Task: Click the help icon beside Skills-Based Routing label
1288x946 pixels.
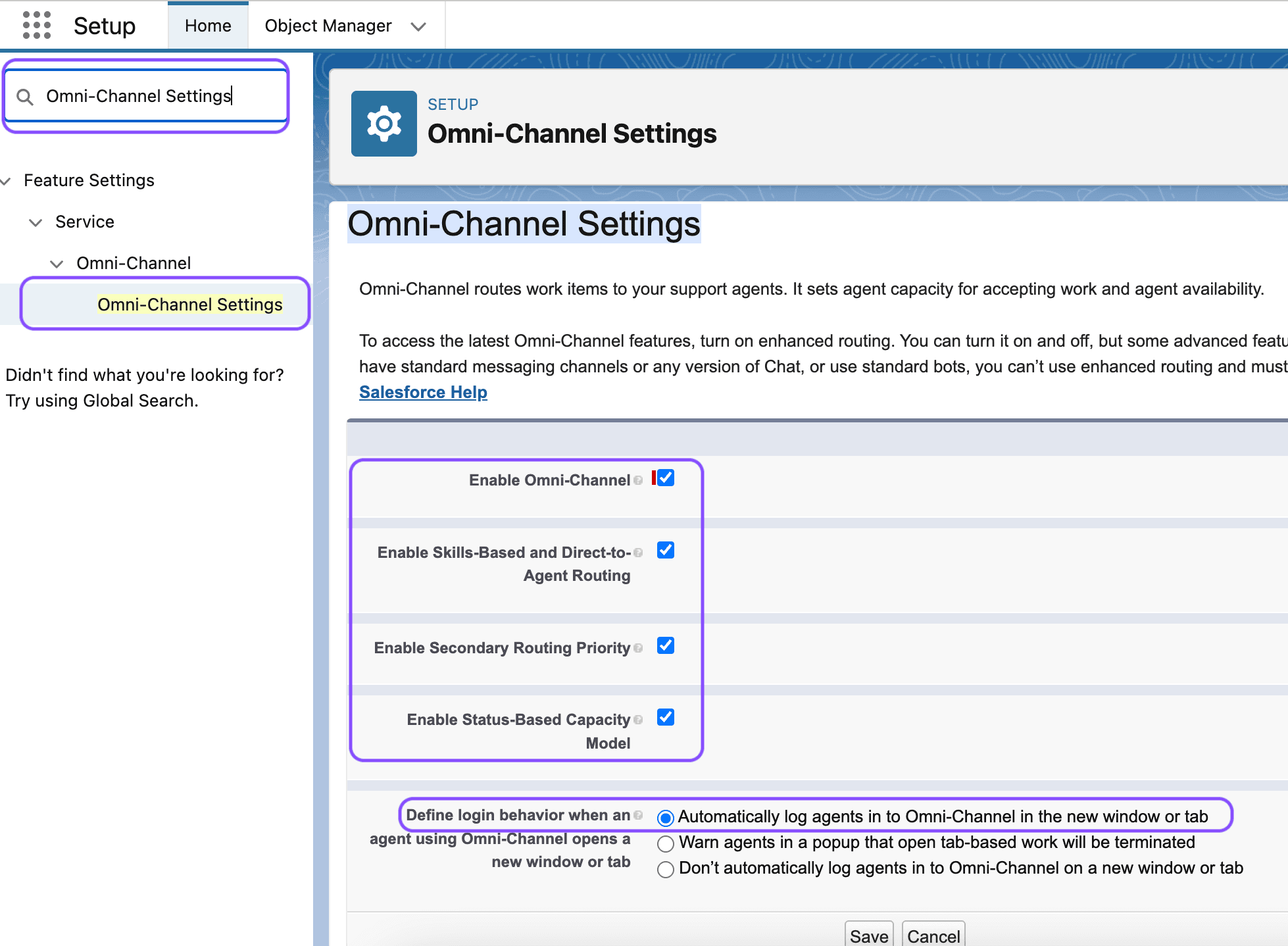Action: pos(639,553)
